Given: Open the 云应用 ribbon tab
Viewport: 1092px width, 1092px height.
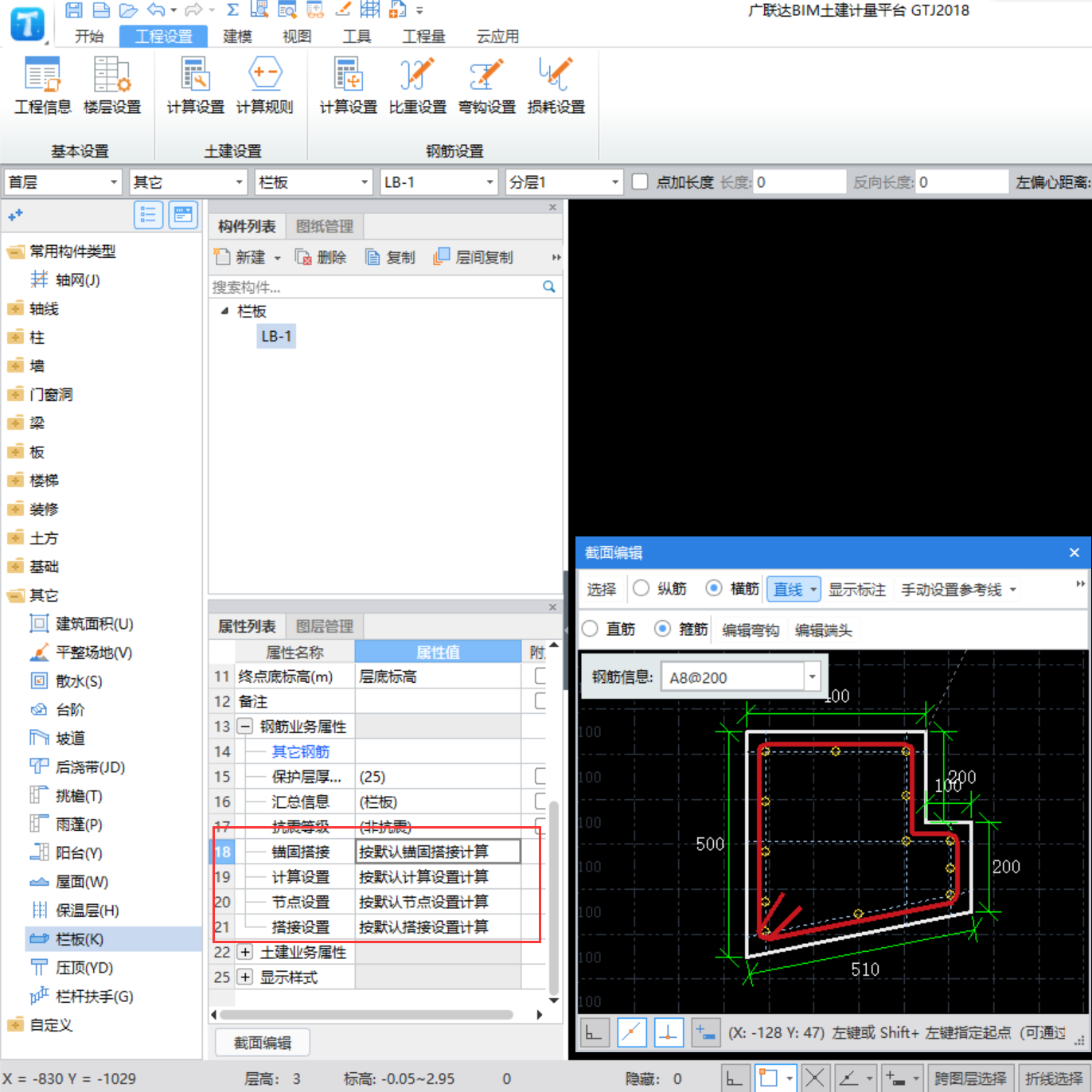Looking at the screenshot, I should point(497,37).
